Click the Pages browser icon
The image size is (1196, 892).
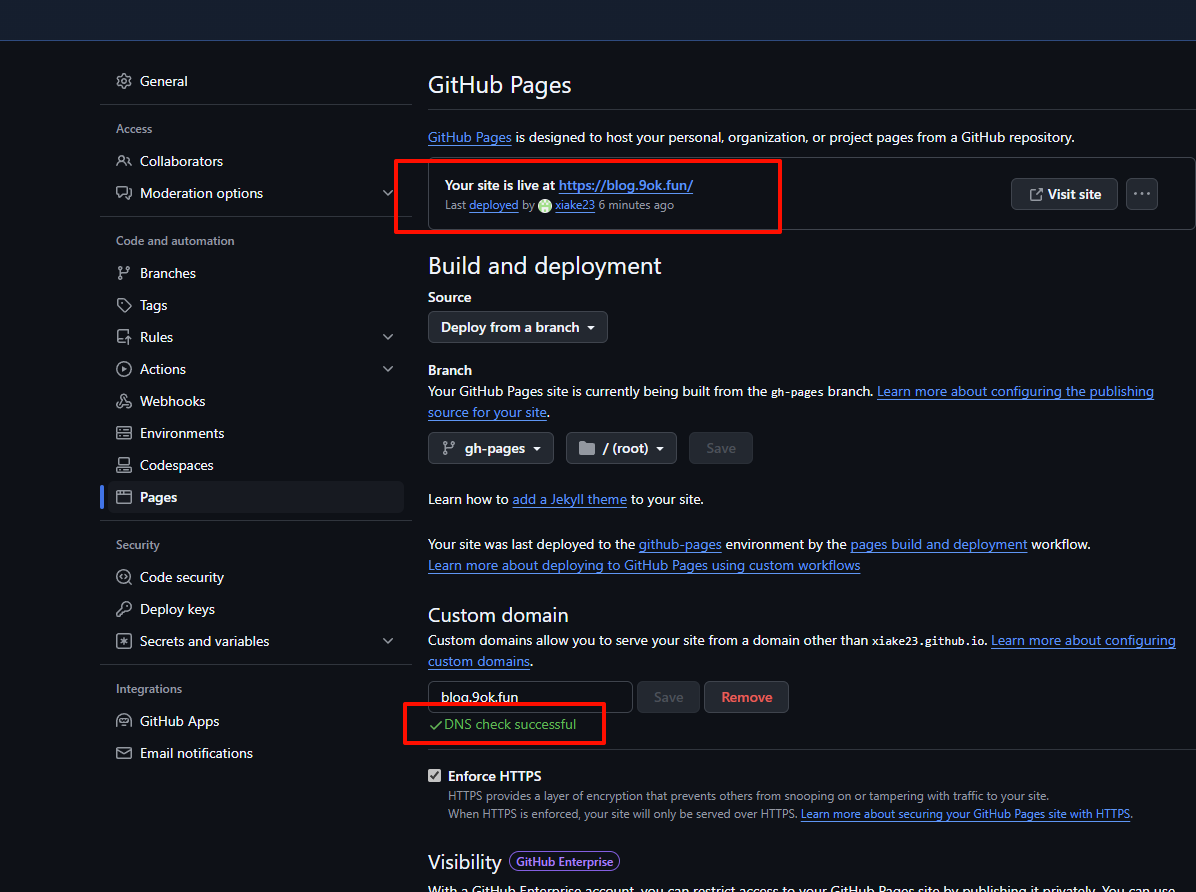(124, 498)
